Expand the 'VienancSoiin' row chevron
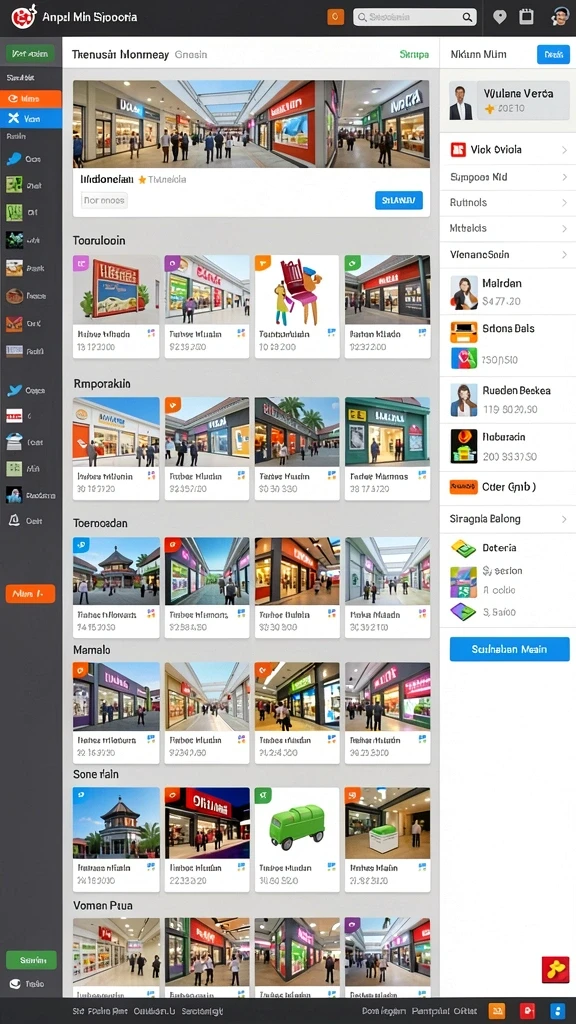The image size is (576, 1024). tap(564, 255)
